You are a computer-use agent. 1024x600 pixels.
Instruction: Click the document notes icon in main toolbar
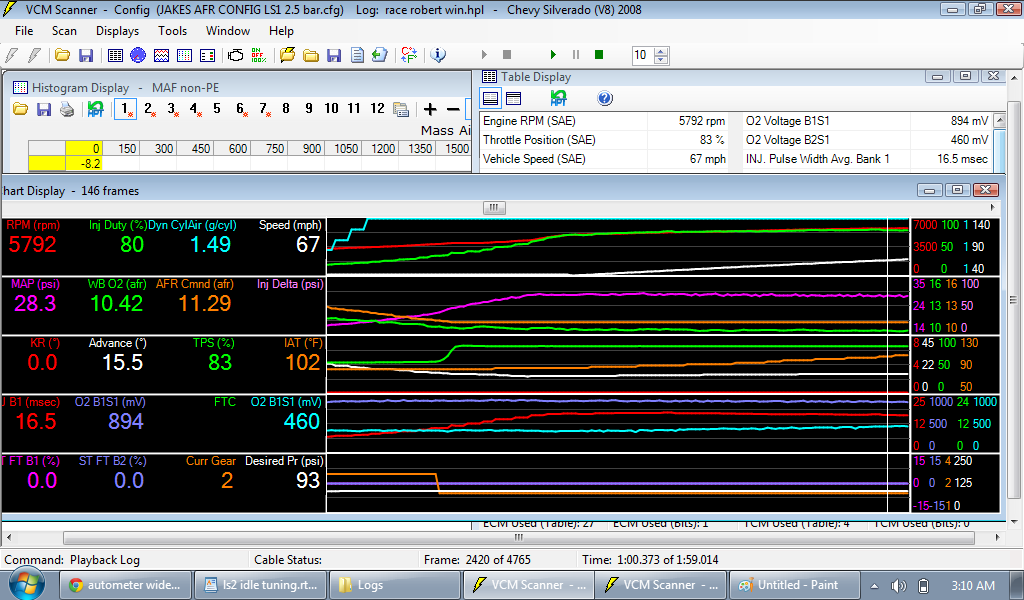[x=357, y=55]
